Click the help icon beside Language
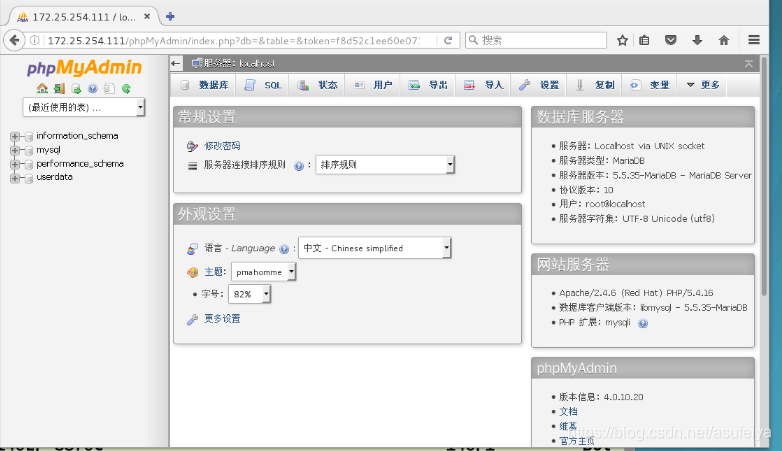The image size is (782, 451). point(284,249)
